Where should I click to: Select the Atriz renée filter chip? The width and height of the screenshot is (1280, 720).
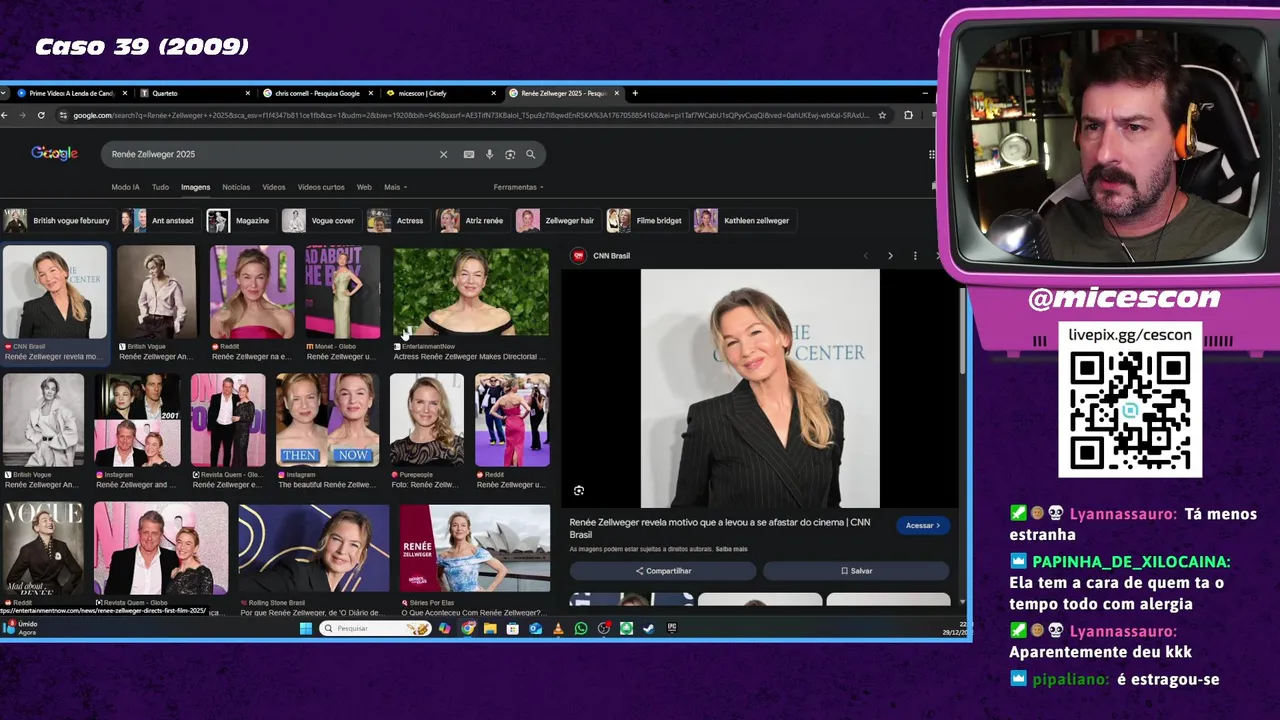[472, 221]
